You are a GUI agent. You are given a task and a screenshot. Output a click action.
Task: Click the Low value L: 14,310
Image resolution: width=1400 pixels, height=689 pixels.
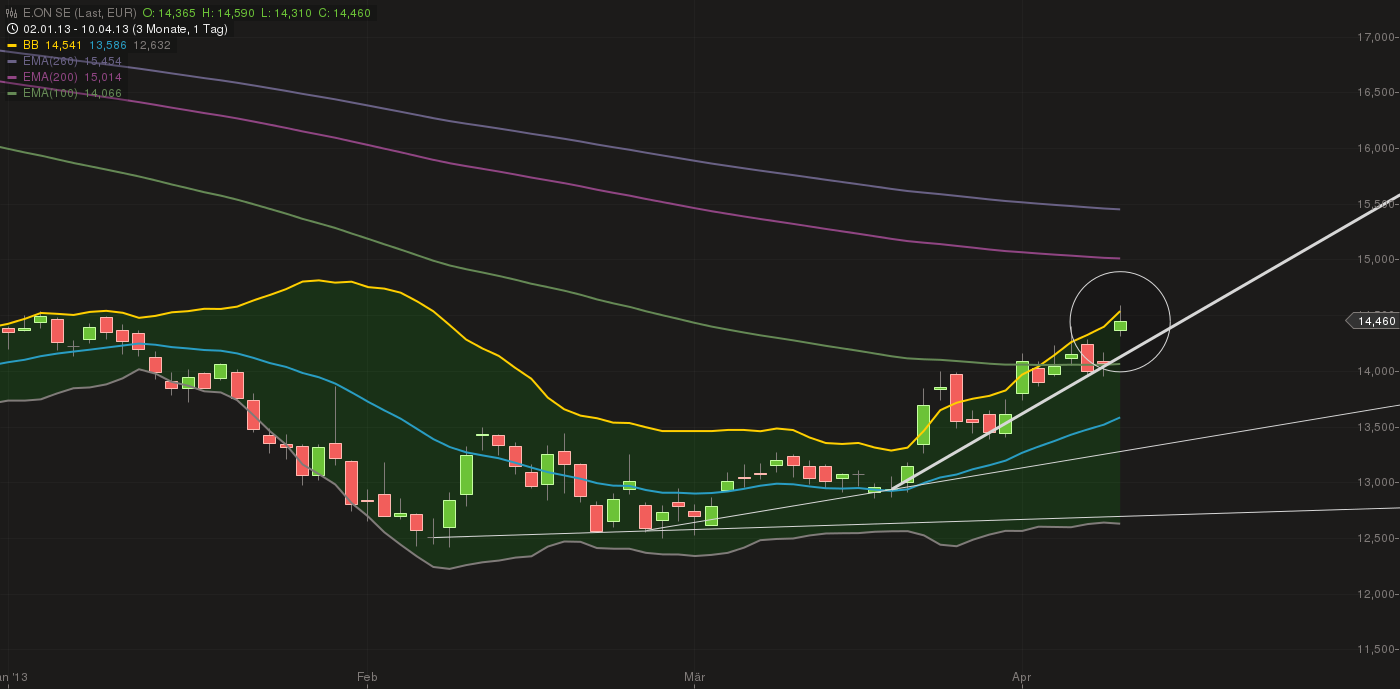286,13
